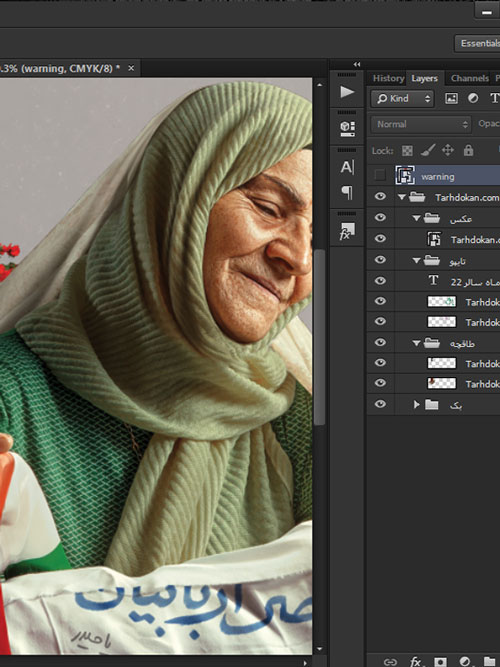Collapse panels double-arrow icon
This screenshot has height=667, width=500.
point(357,65)
